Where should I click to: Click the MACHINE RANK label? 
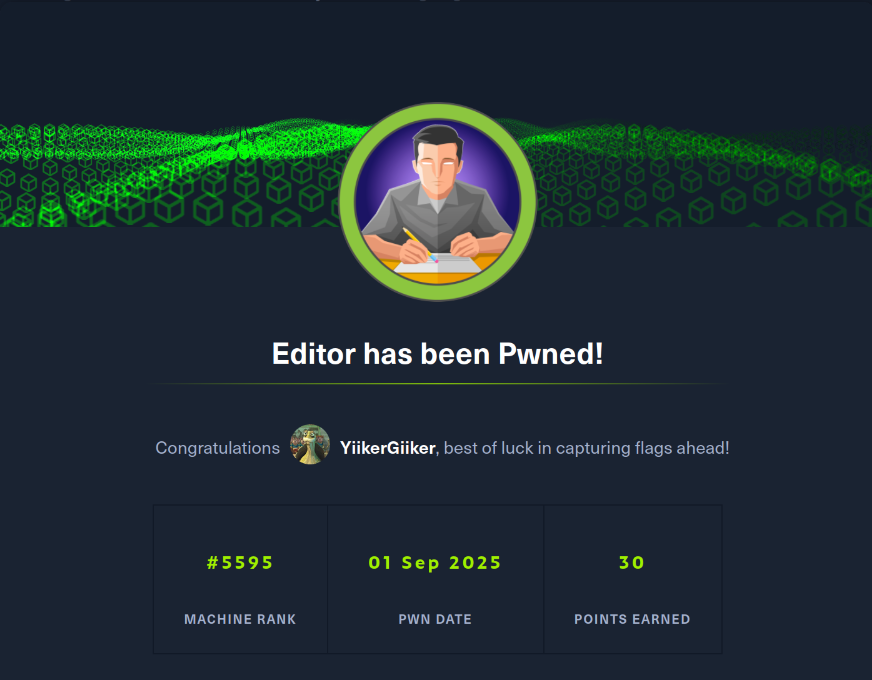[x=240, y=619]
